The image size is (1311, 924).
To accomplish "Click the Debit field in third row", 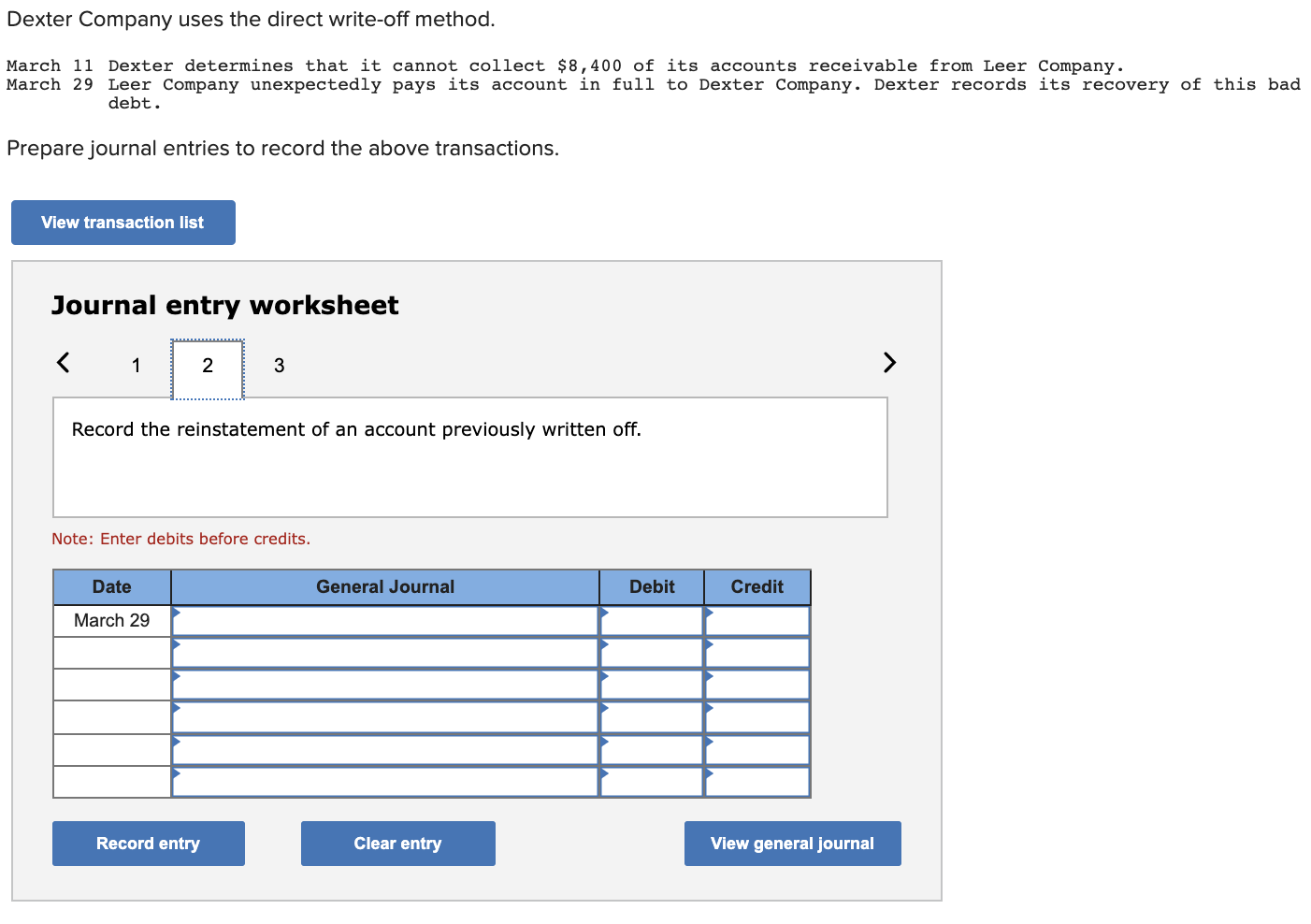I will click(652, 685).
